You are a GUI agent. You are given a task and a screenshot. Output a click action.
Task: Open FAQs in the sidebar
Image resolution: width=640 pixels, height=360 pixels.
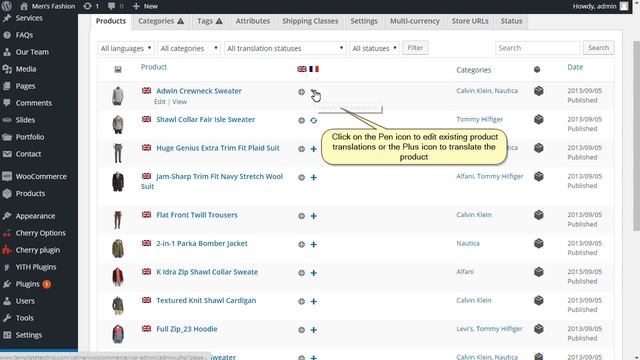pyautogui.click(x=24, y=35)
